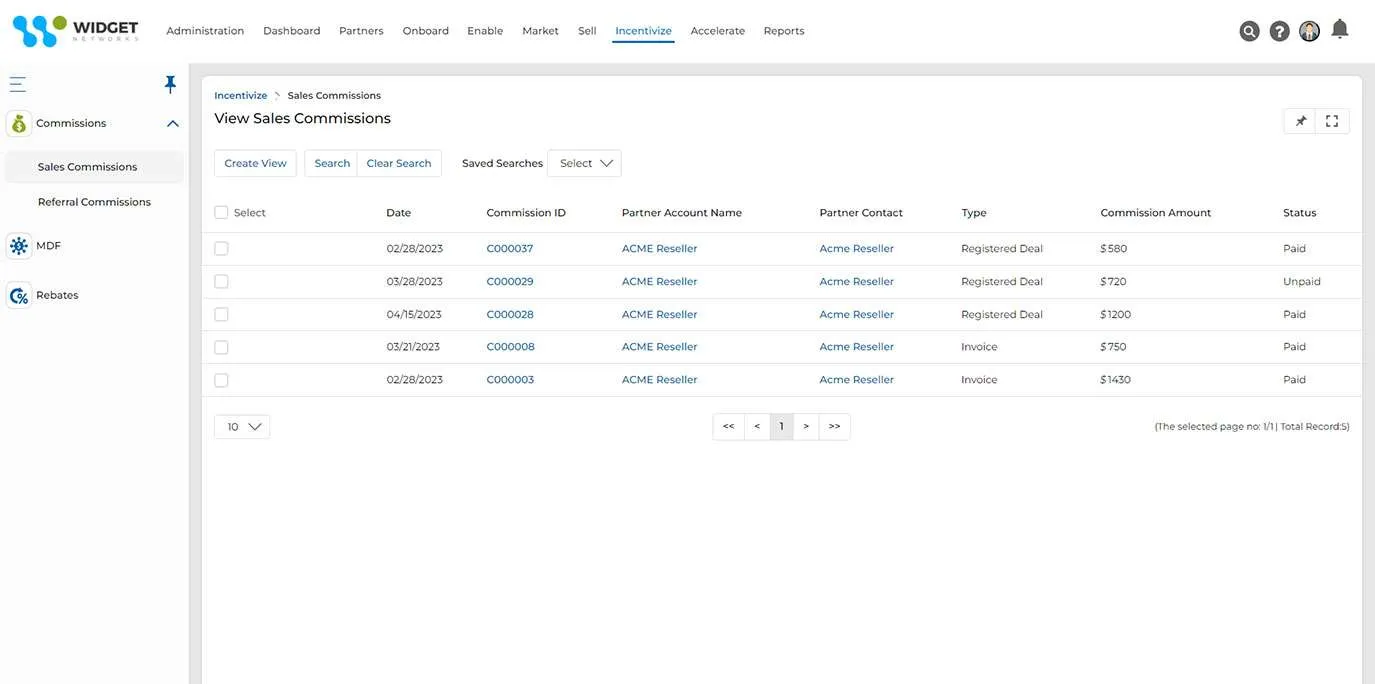Select the Incentivize menu
The image size is (1375, 684).
[x=643, y=31]
